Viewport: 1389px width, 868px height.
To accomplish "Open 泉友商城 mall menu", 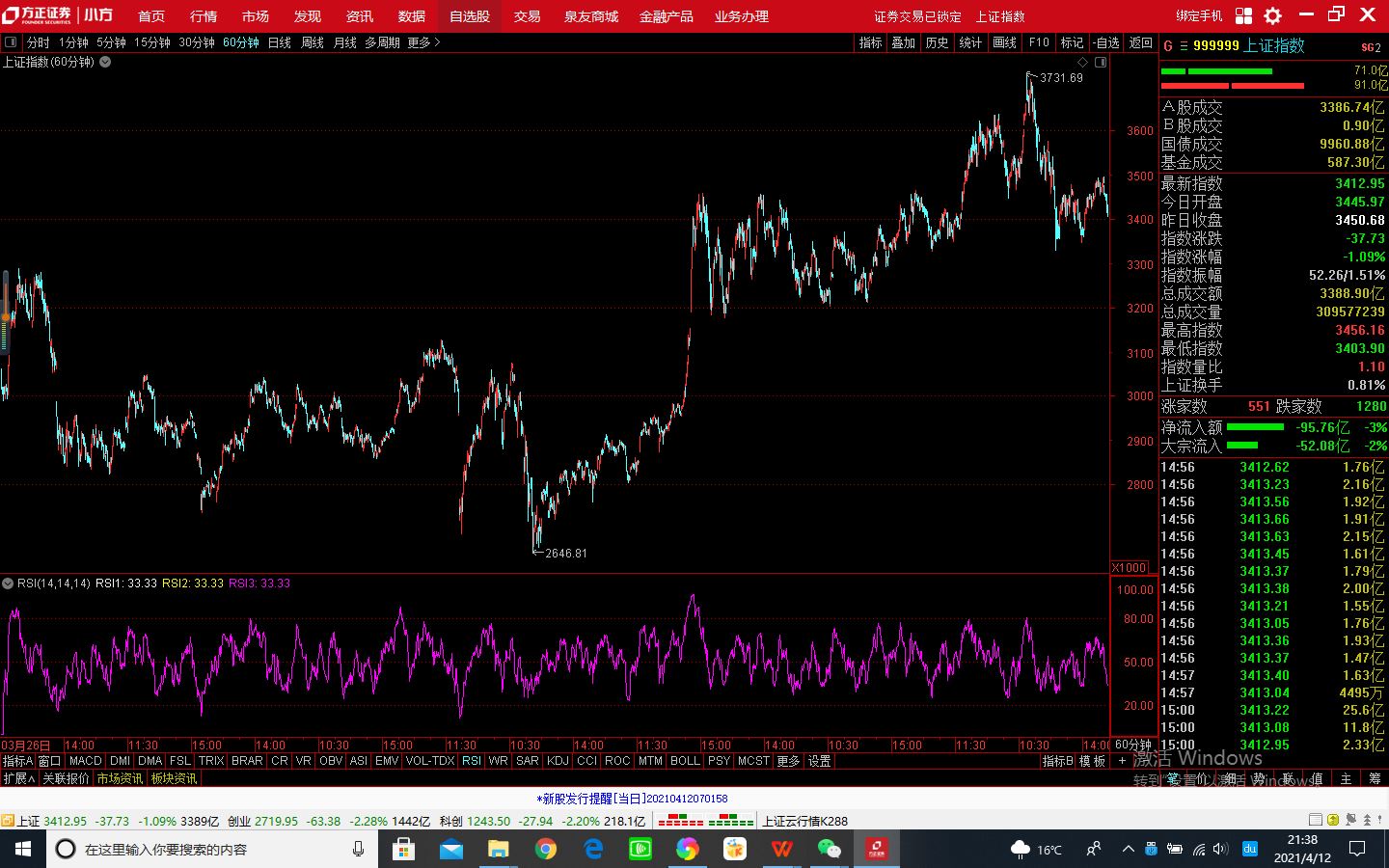I will [591, 16].
